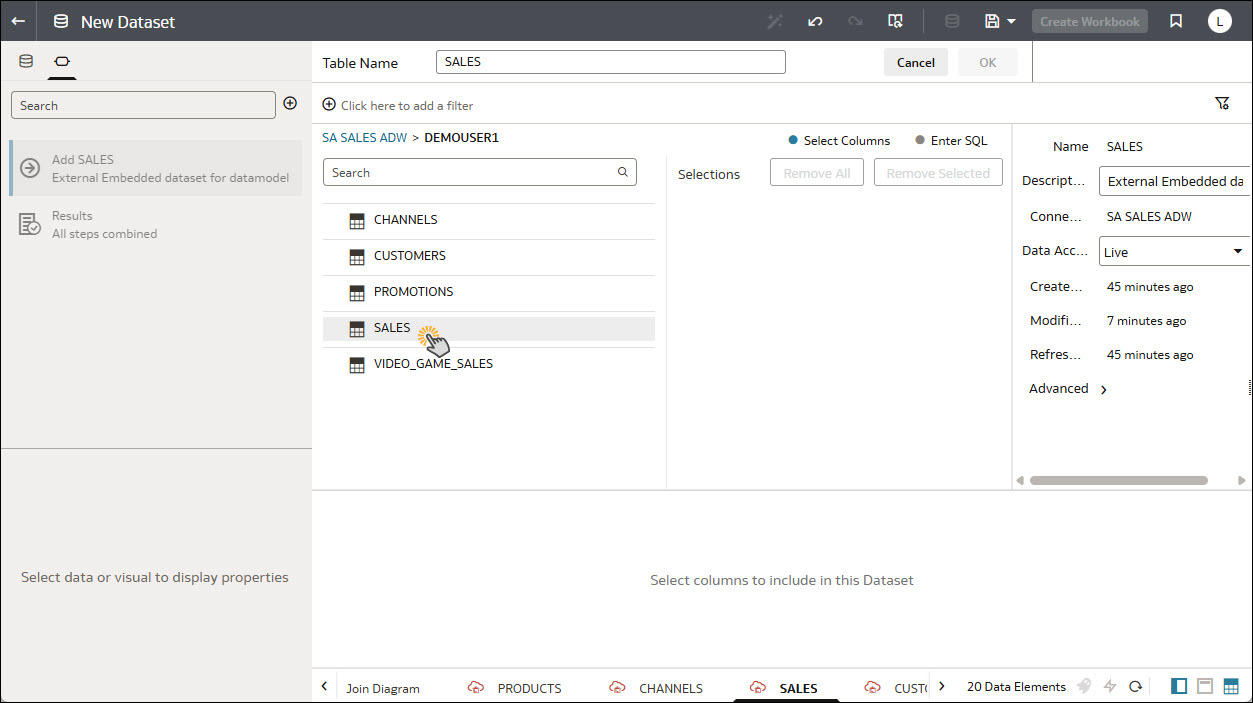Screen dimensions: 1253x703
Task: Click the rocket icon in status bar
Action: point(1084,686)
